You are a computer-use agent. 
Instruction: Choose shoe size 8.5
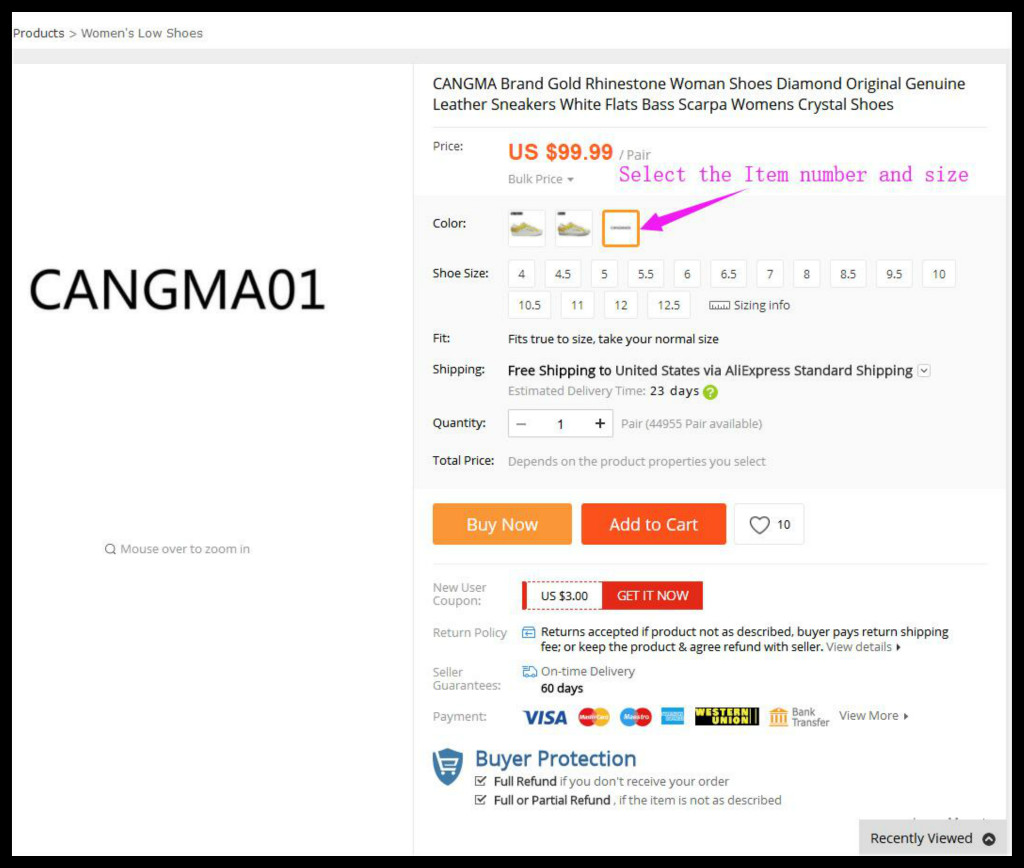pyautogui.click(x=848, y=274)
